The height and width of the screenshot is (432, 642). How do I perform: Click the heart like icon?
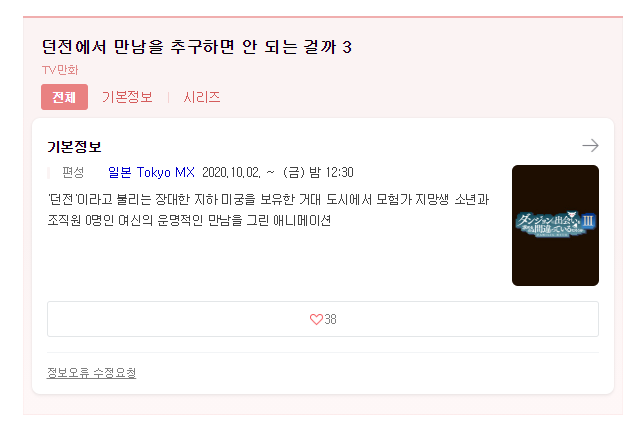click(316, 319)
